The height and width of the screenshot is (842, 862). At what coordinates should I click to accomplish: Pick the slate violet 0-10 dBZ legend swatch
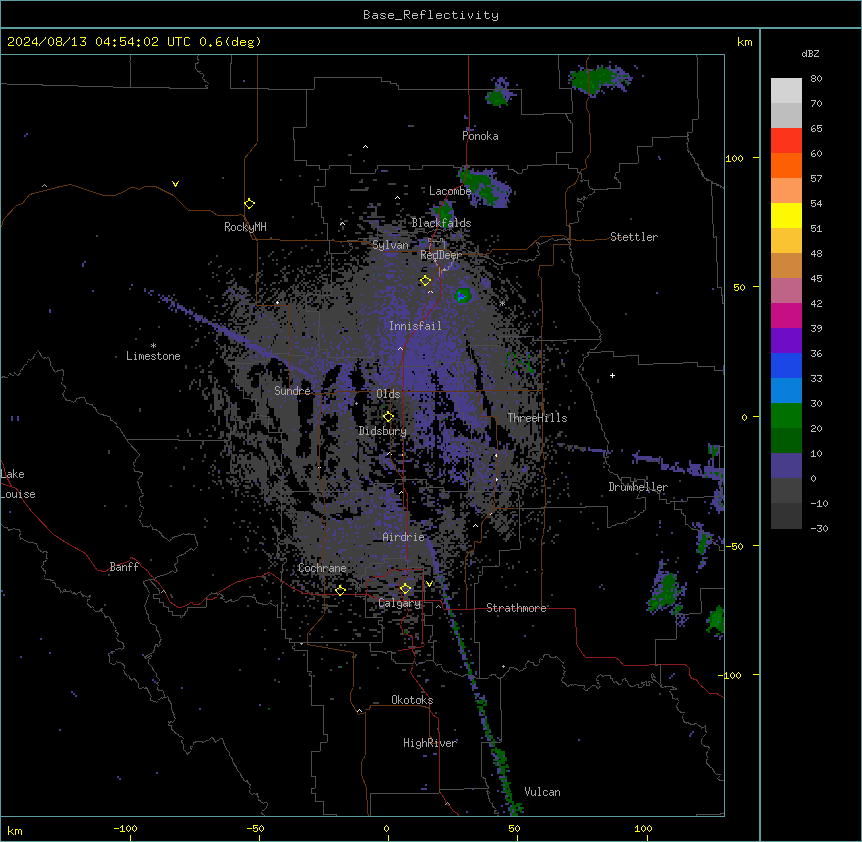coord(786,466)
